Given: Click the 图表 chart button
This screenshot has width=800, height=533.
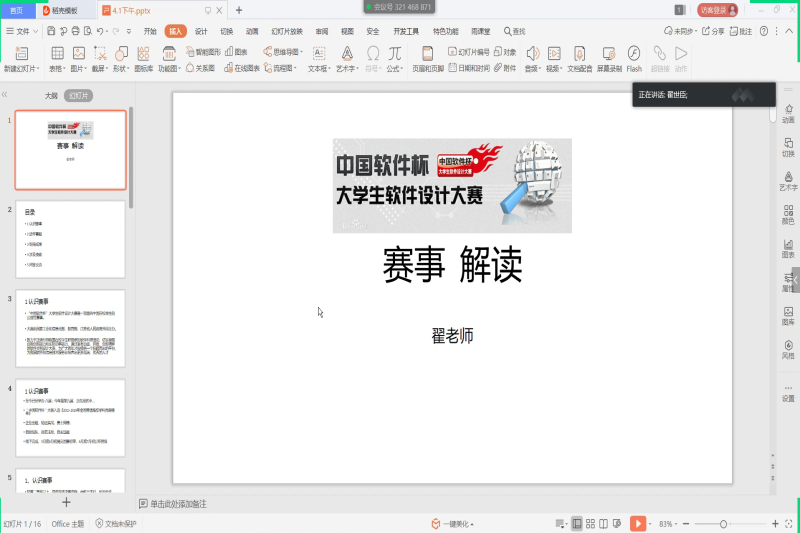Looking at the screenshot, I should [236, 52].
